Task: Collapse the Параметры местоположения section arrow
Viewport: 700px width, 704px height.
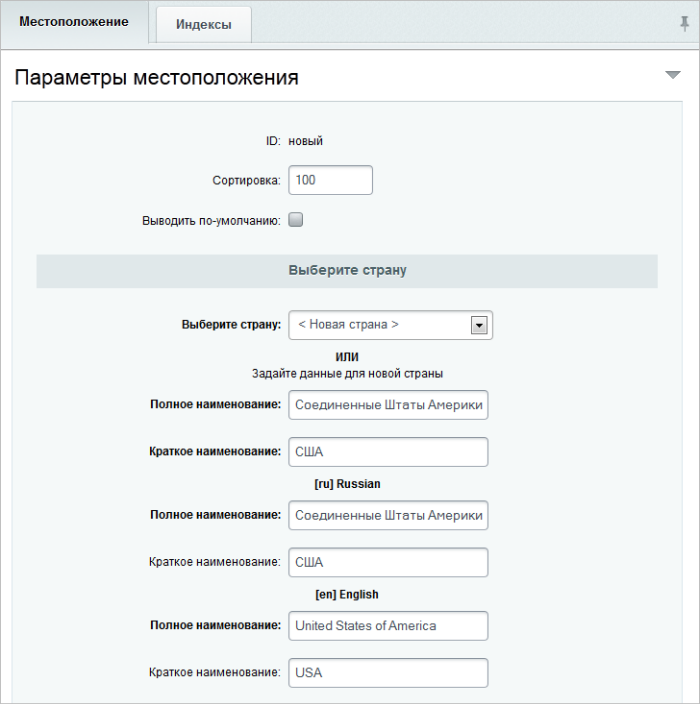Action: (x=673, y=75)
